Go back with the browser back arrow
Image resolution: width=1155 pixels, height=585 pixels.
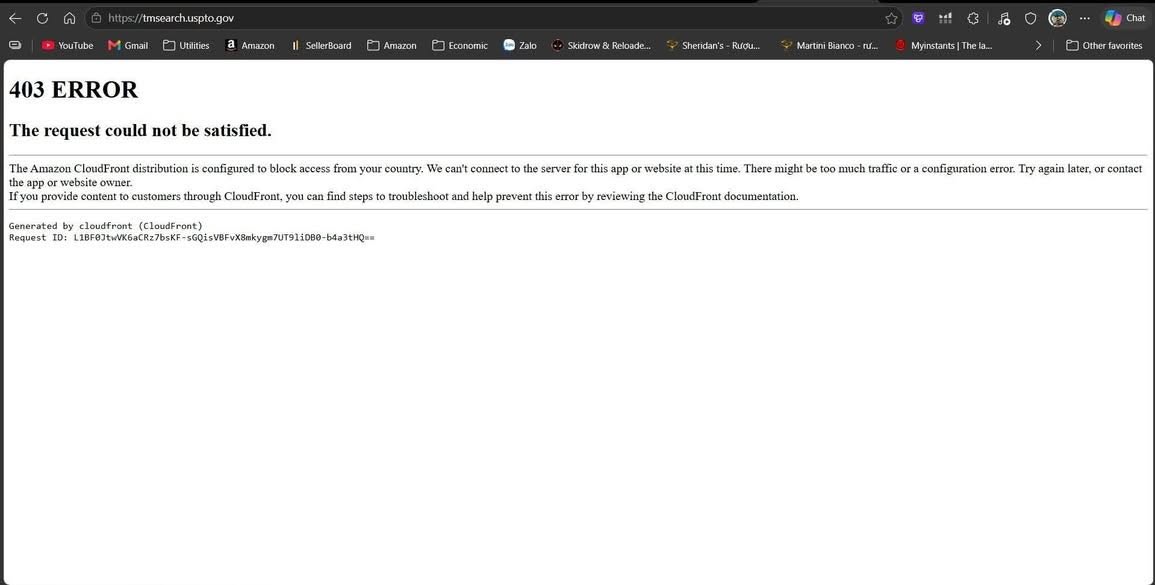[x=15, y=18]
